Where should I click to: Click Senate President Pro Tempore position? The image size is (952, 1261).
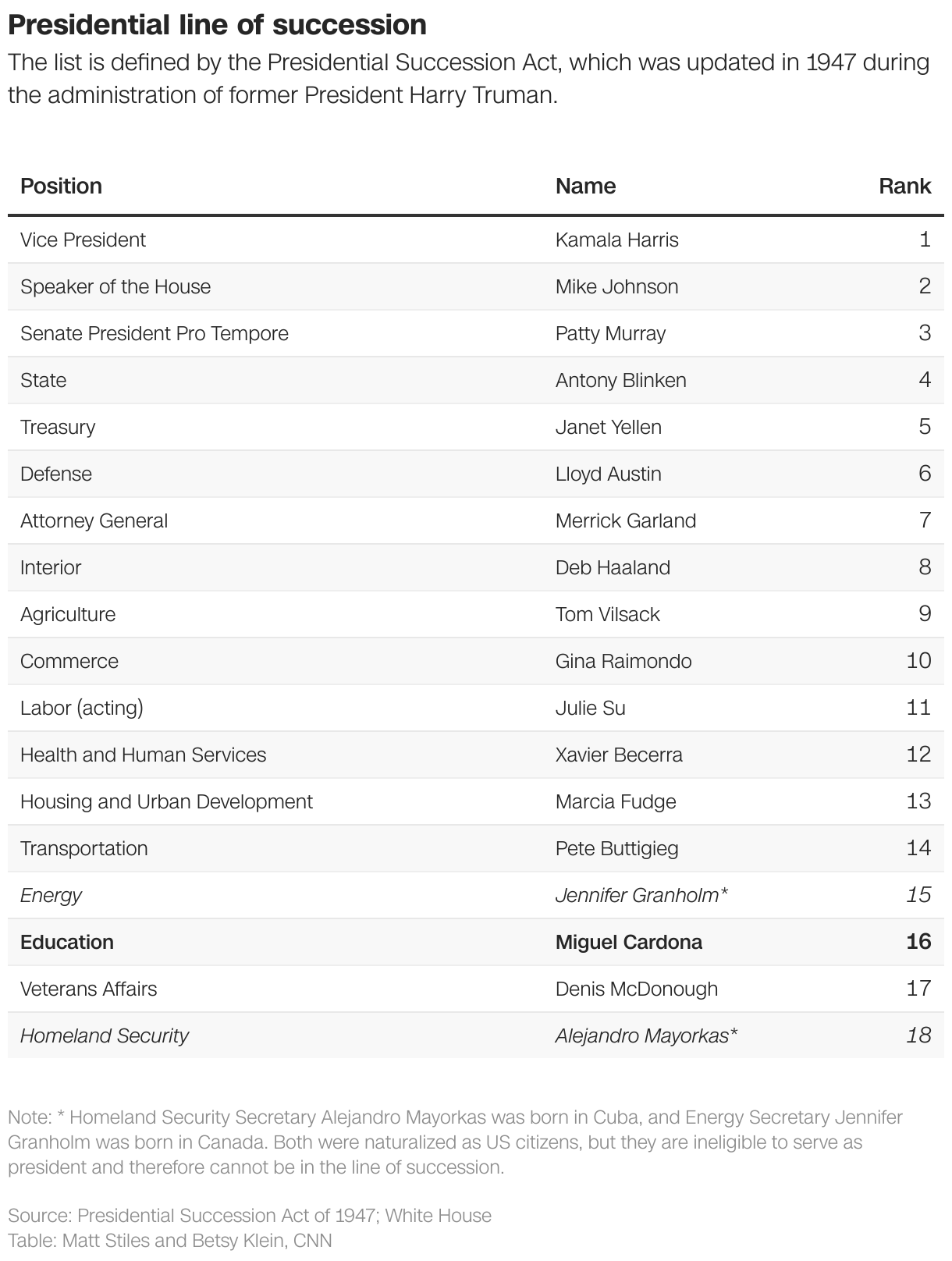coord(155,333)
